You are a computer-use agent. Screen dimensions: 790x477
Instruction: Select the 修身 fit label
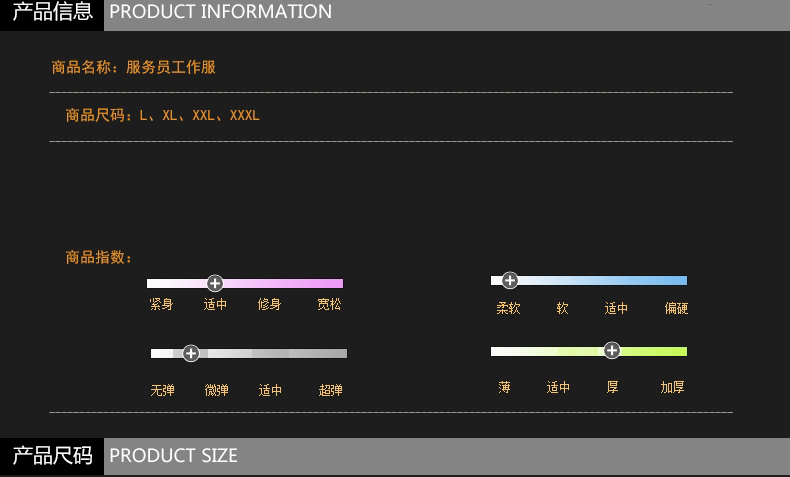[x=269, y=304]
